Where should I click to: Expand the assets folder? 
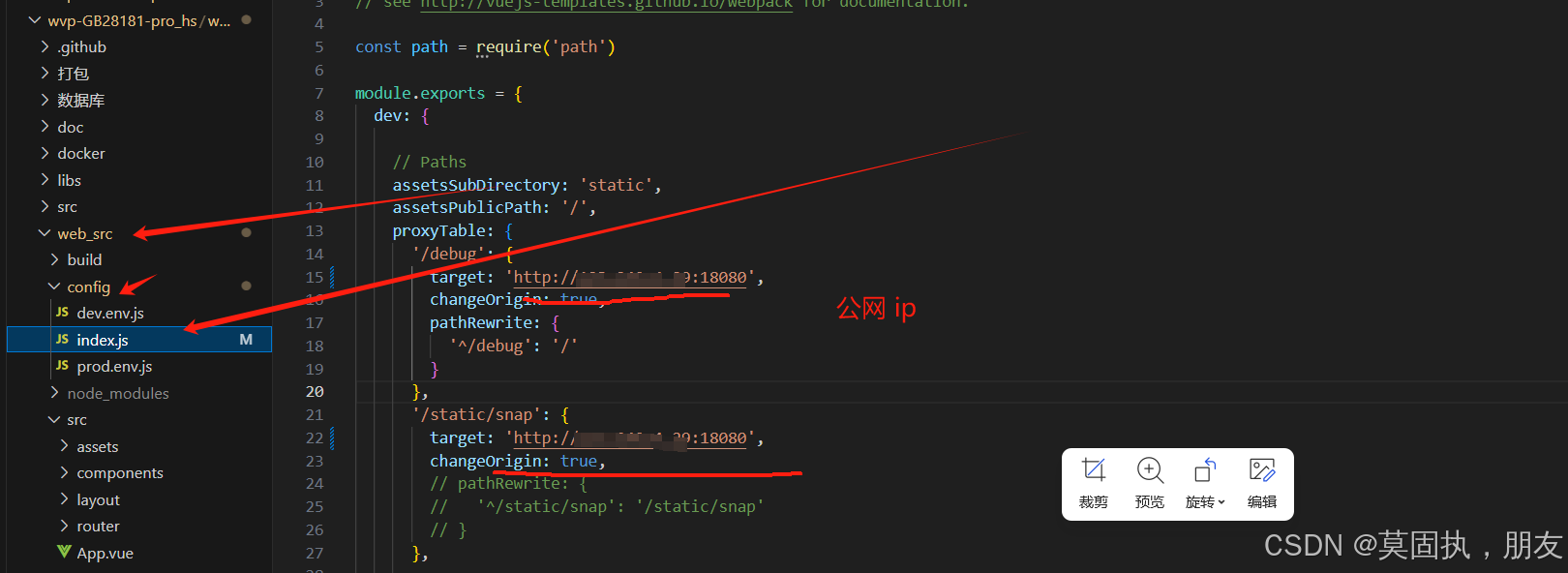[x=64, y=446]
